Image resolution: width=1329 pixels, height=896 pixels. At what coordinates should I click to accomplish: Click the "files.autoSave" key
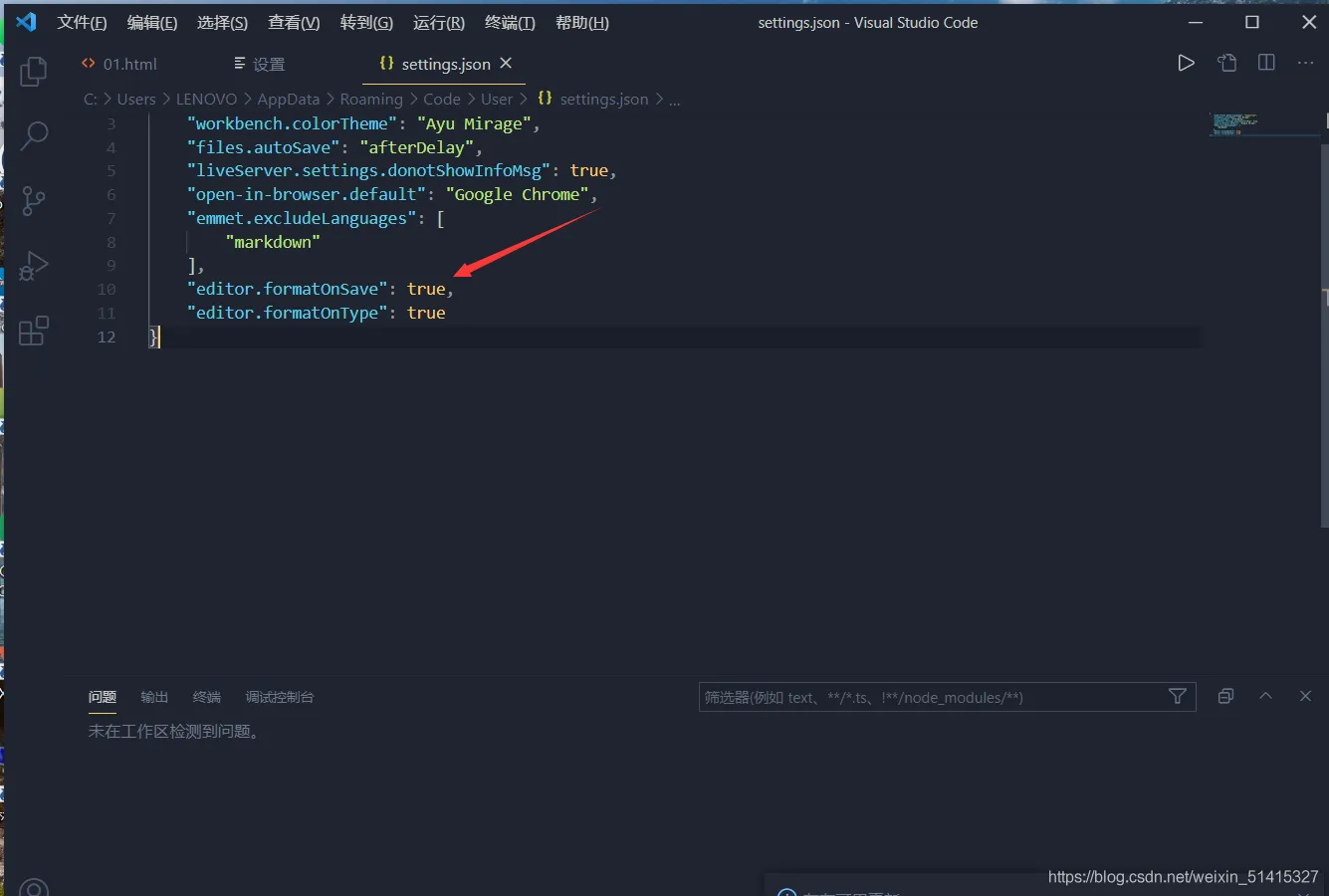pos(264,147)
